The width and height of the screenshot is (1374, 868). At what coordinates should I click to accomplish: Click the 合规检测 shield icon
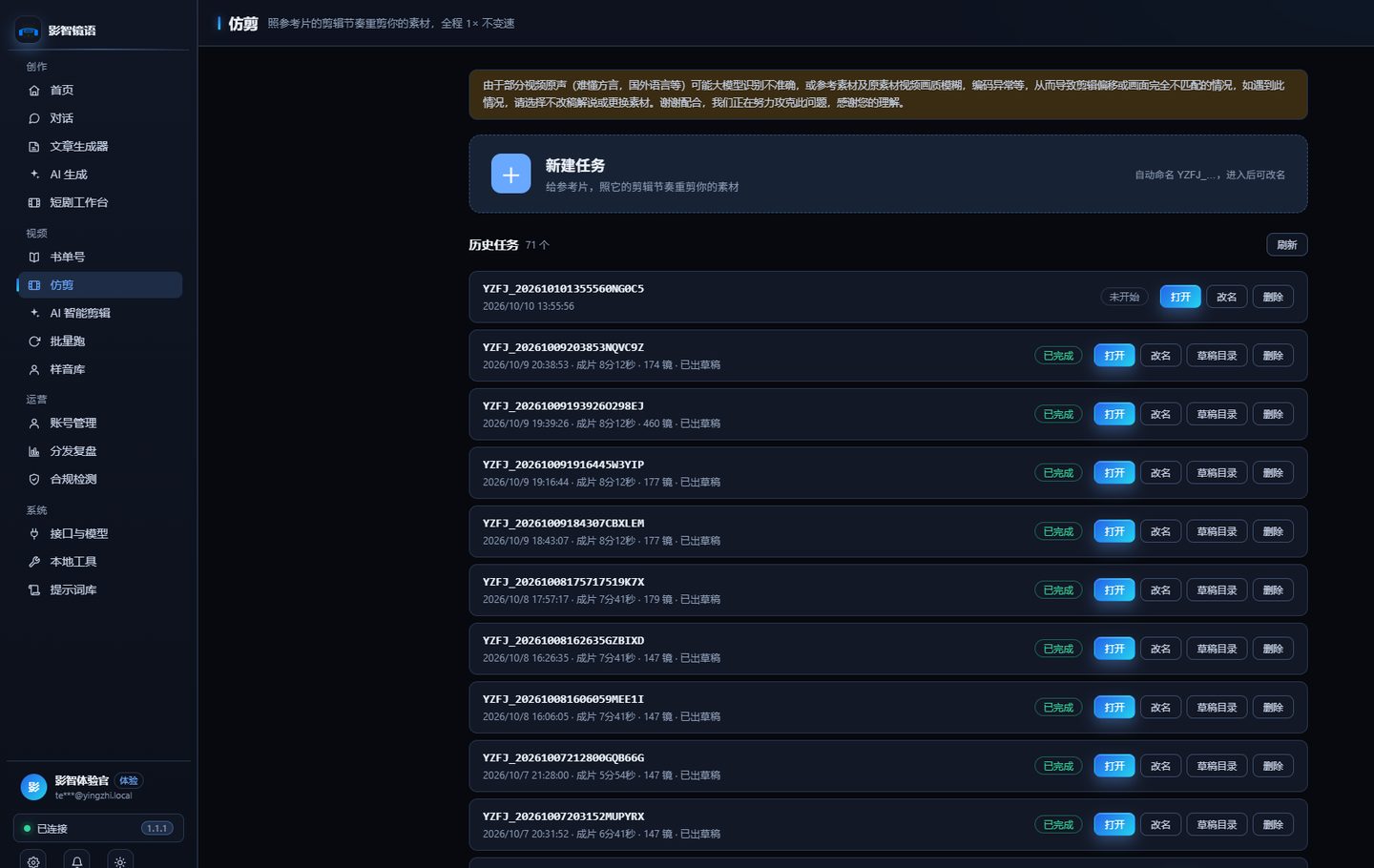pos(34,479)
